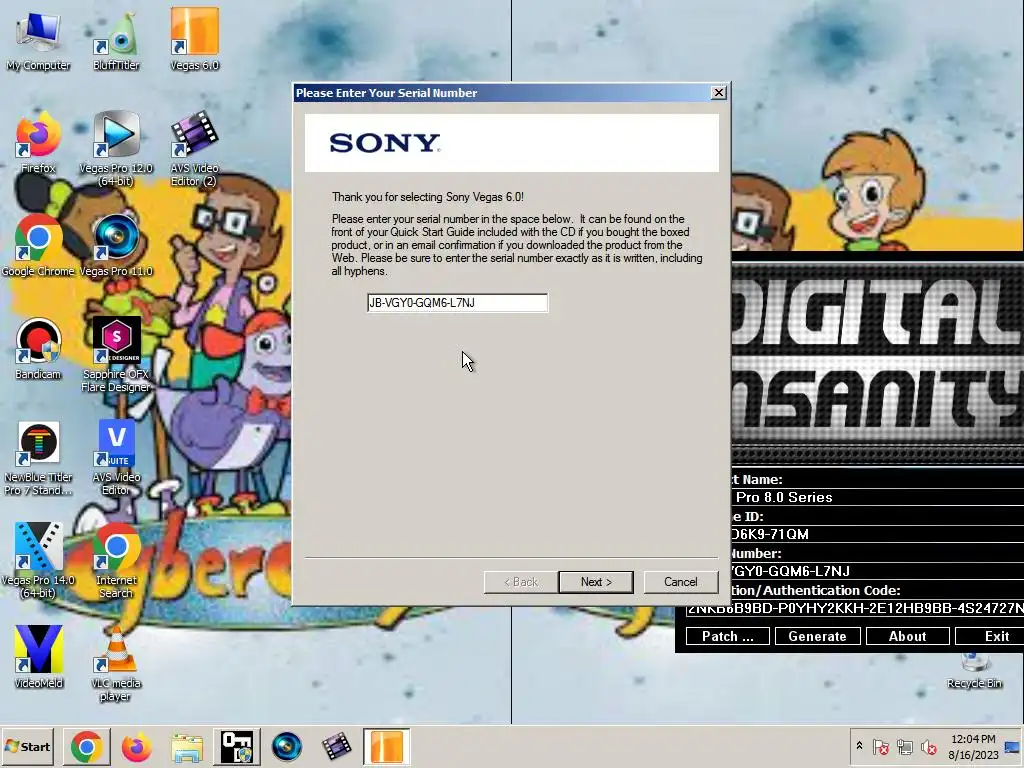Screen dimensions: 1024x768
Task: Select Vegas Pro 14.0 (64-bit) shortcut
Action: point(38,562)
